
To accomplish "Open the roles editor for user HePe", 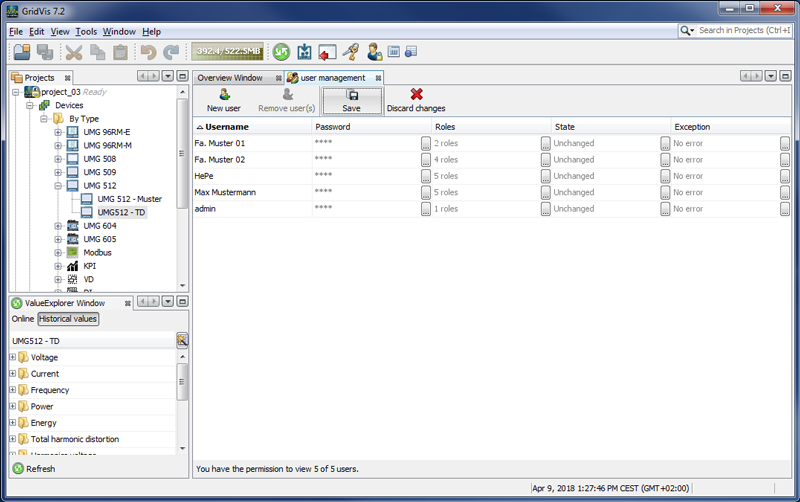I will pos(545,176).
